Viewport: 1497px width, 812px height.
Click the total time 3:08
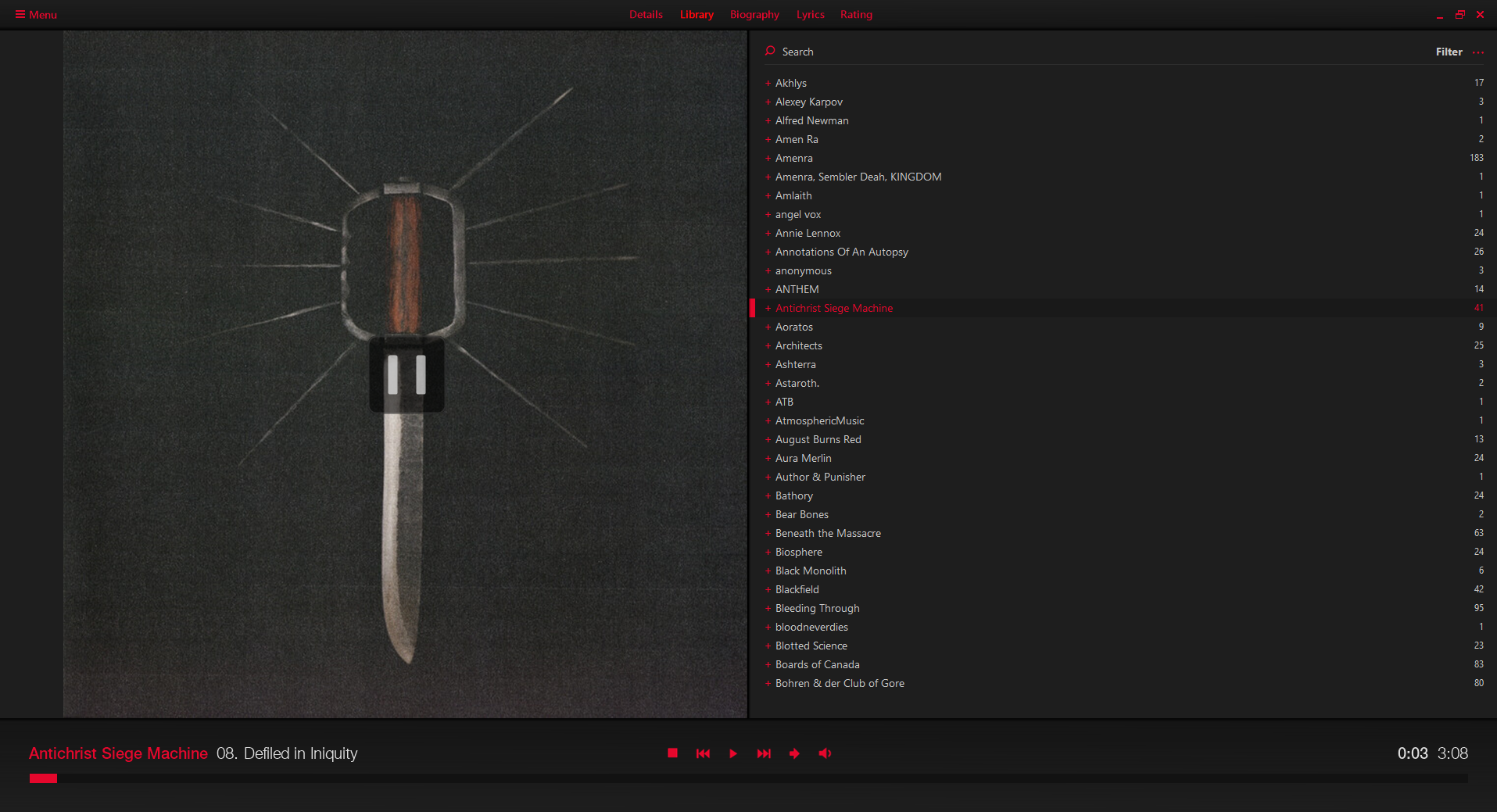tap(1452, 753)
